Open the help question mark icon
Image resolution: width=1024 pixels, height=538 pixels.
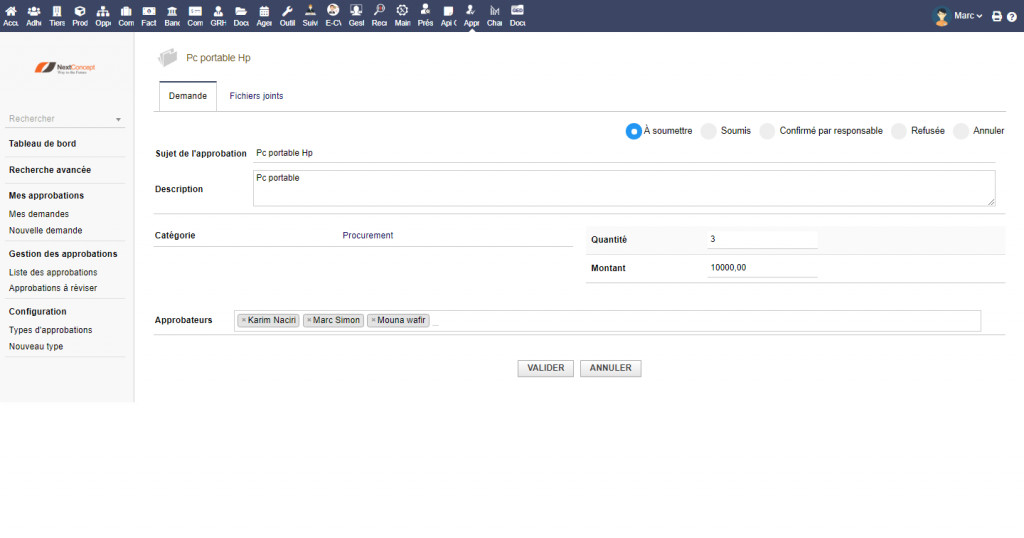click(1011, 16)
